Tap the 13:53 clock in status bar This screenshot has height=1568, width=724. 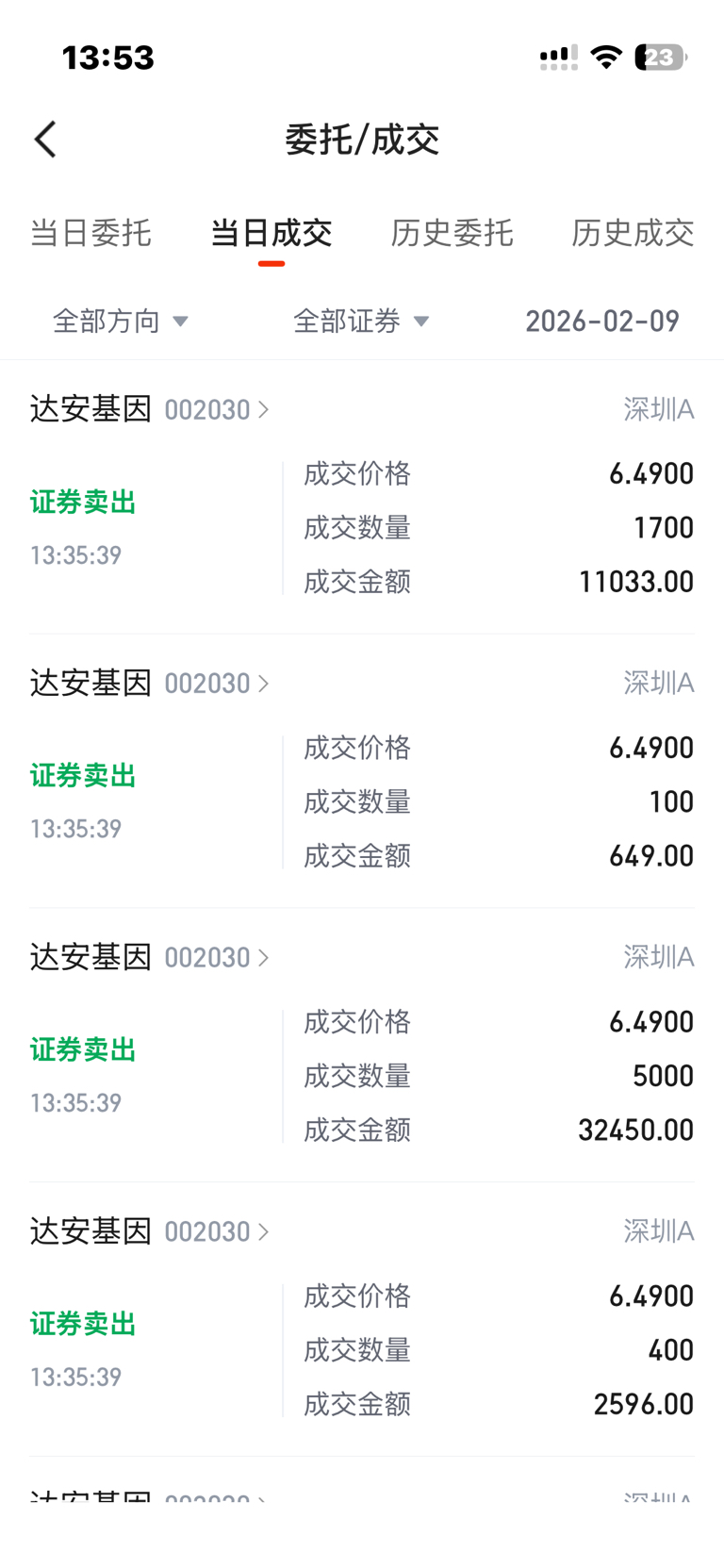(x=107, y=58)
